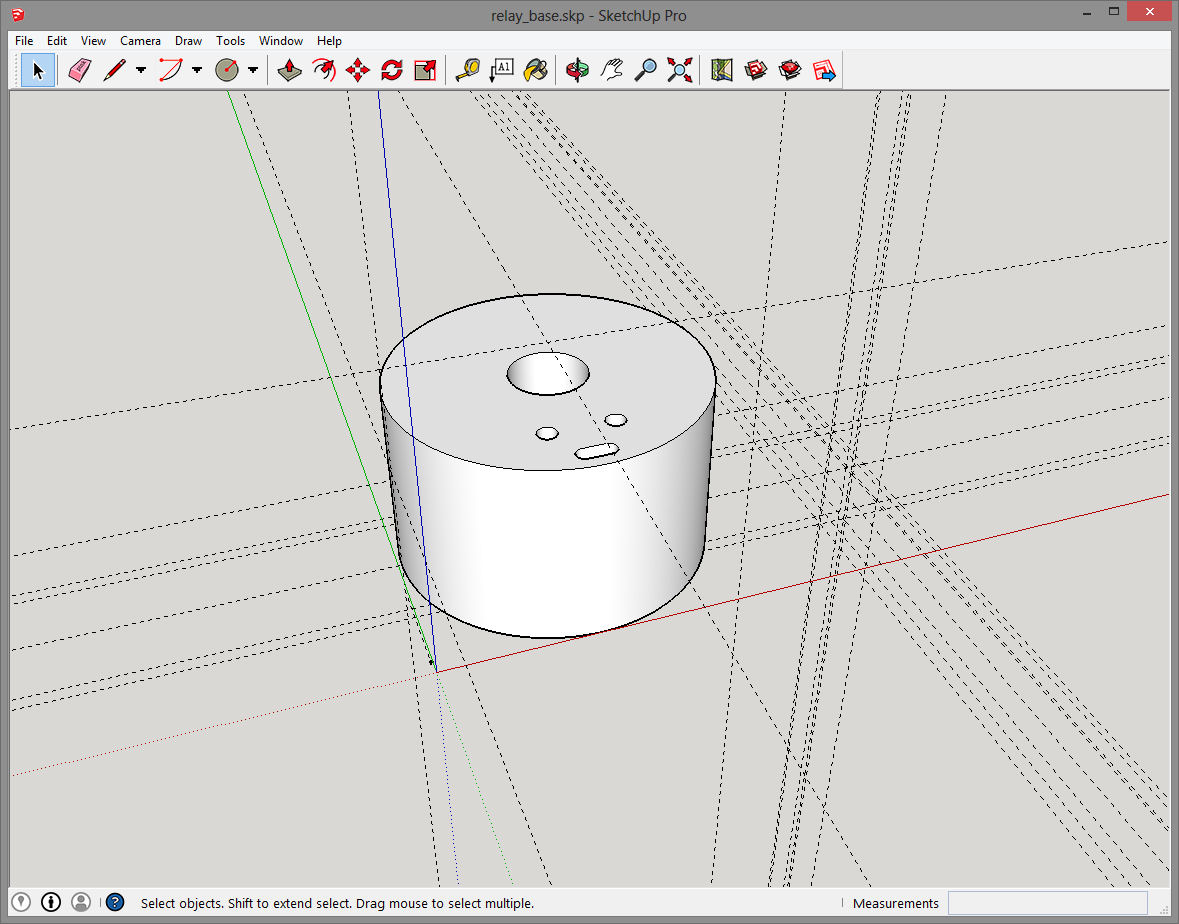Open the Tools menu

point(230,41)
